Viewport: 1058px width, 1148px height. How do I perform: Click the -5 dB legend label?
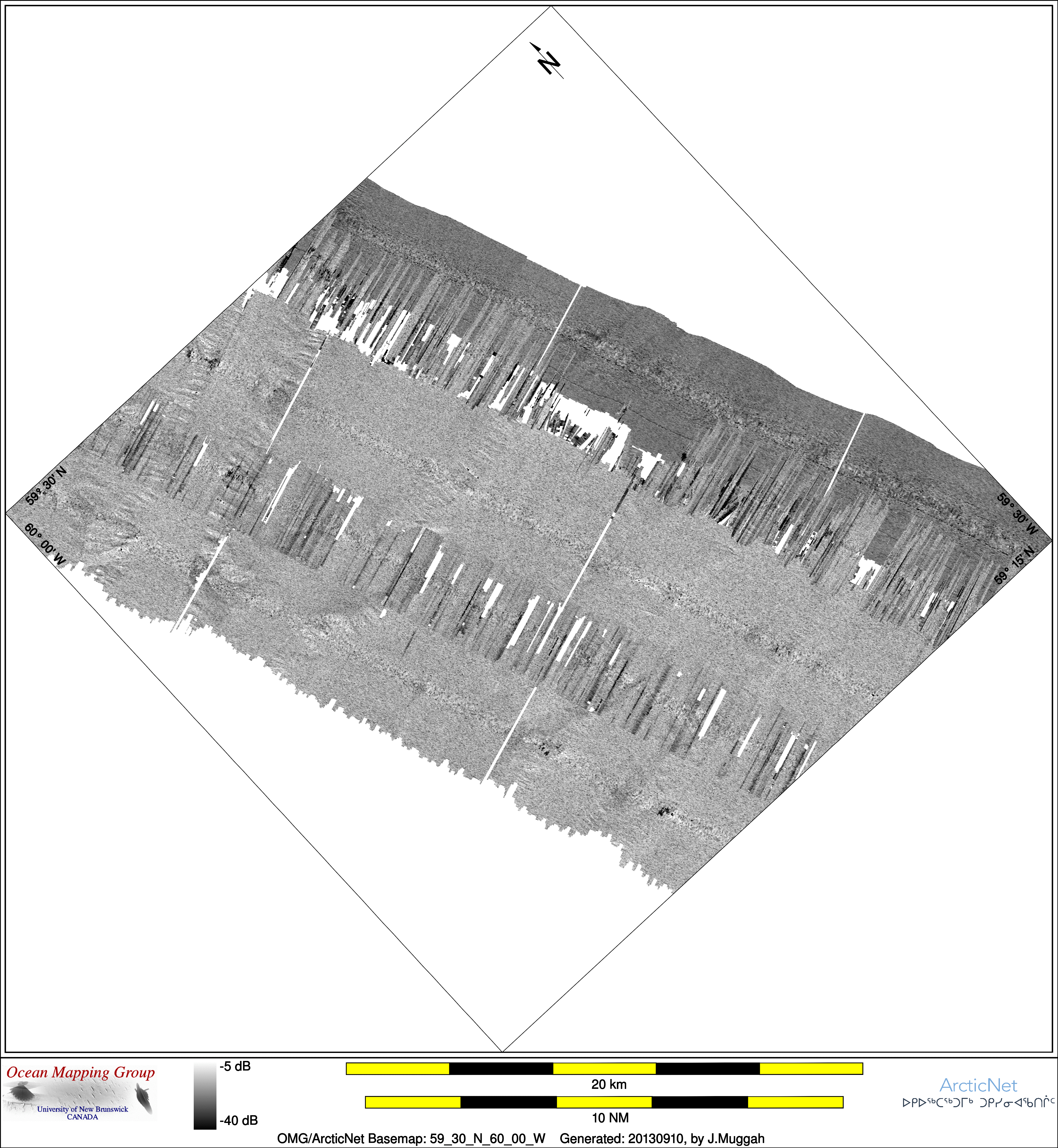pyautogui.click(x=235, y=1066)
